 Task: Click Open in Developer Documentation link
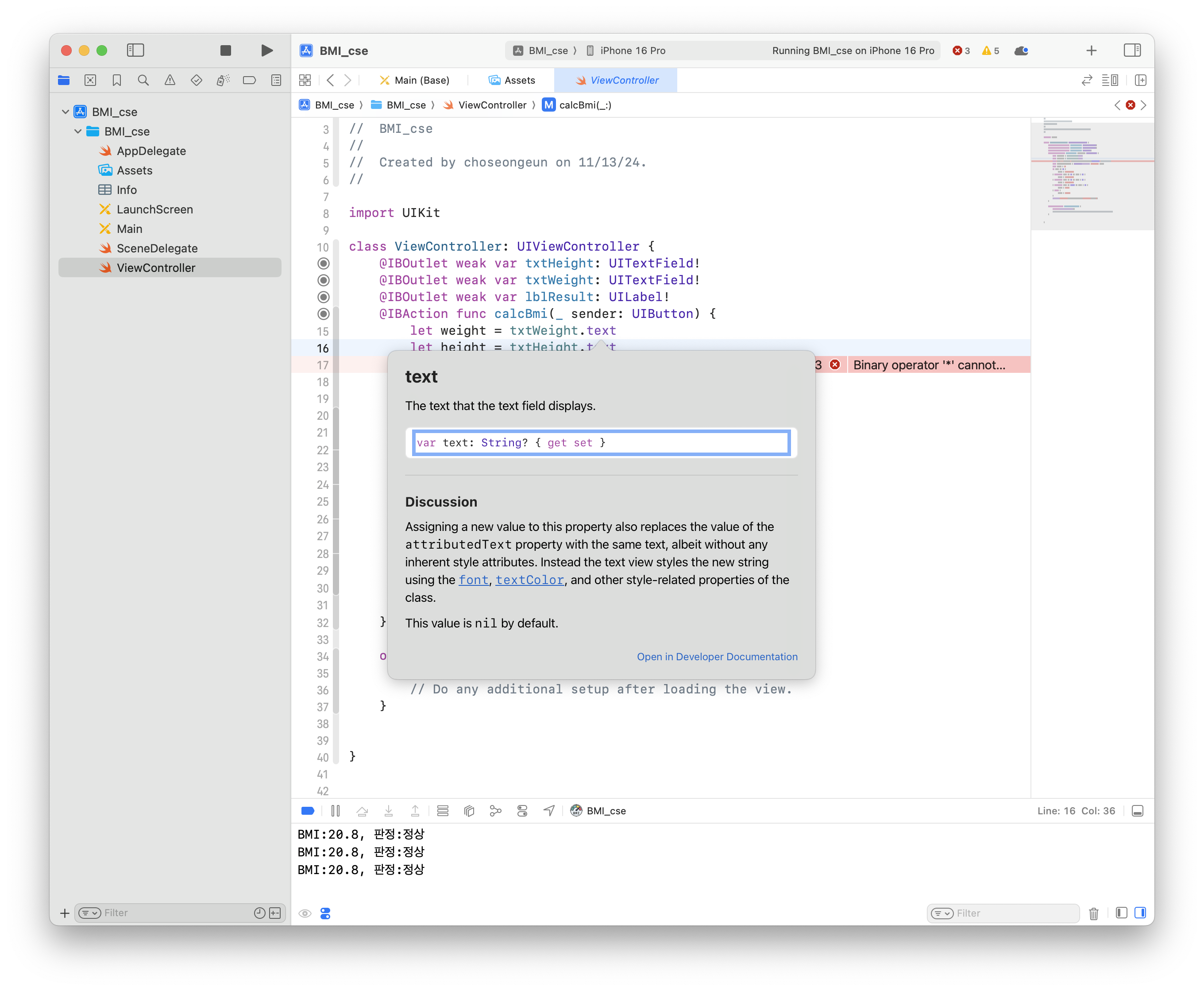[717, 657]
